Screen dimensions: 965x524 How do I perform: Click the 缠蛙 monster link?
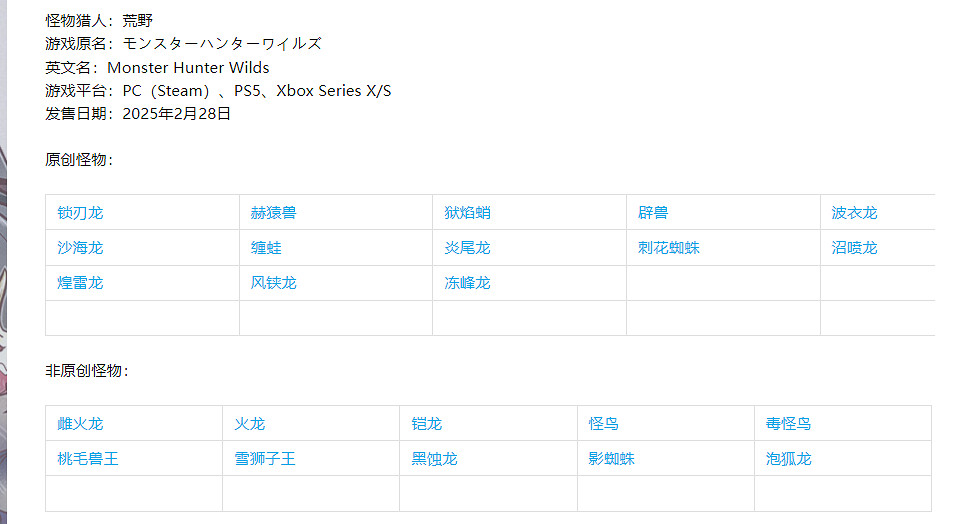266,248
